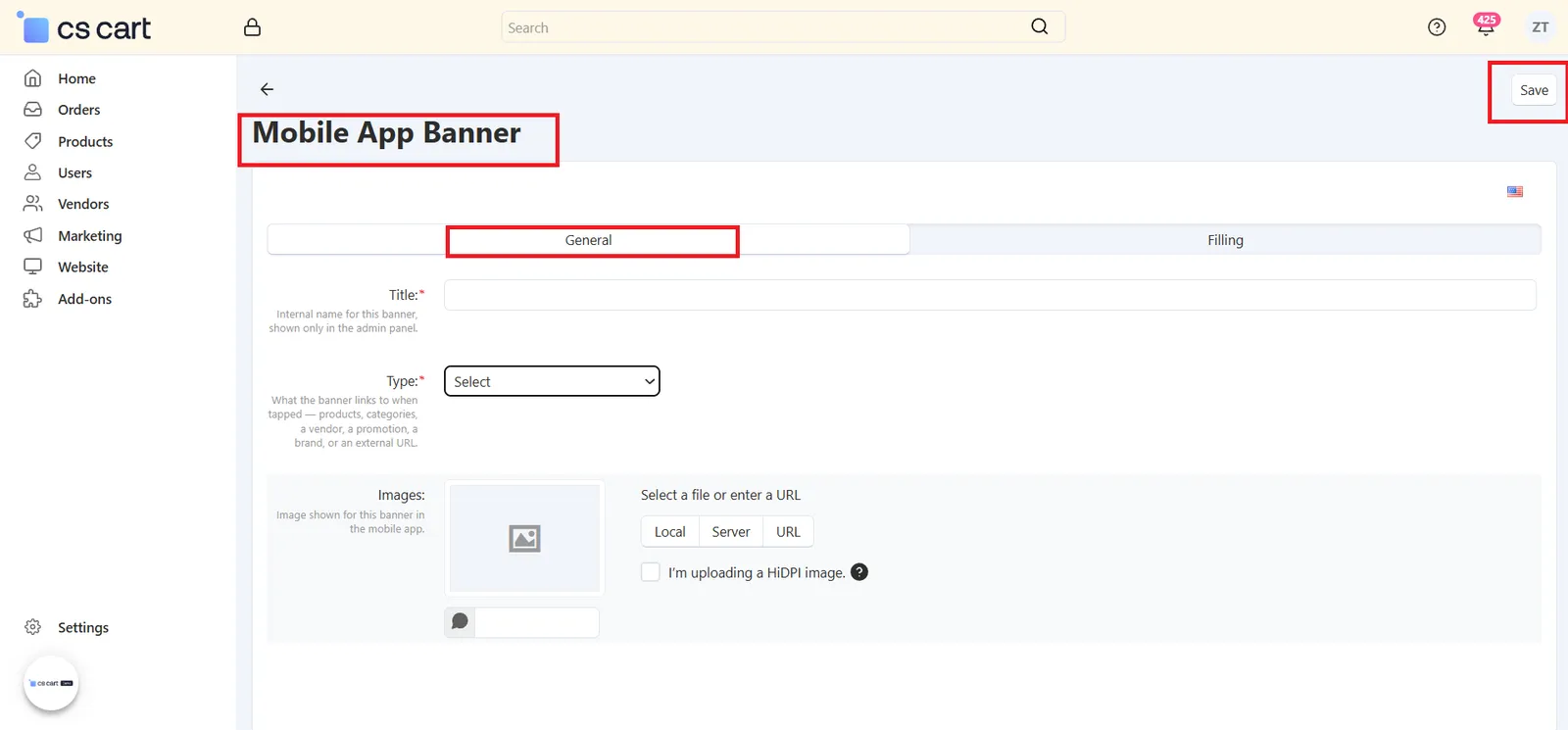The image size is (1568, 730).
Task: Click the Home house icon in sidebar
Action: tap(32, 78)
